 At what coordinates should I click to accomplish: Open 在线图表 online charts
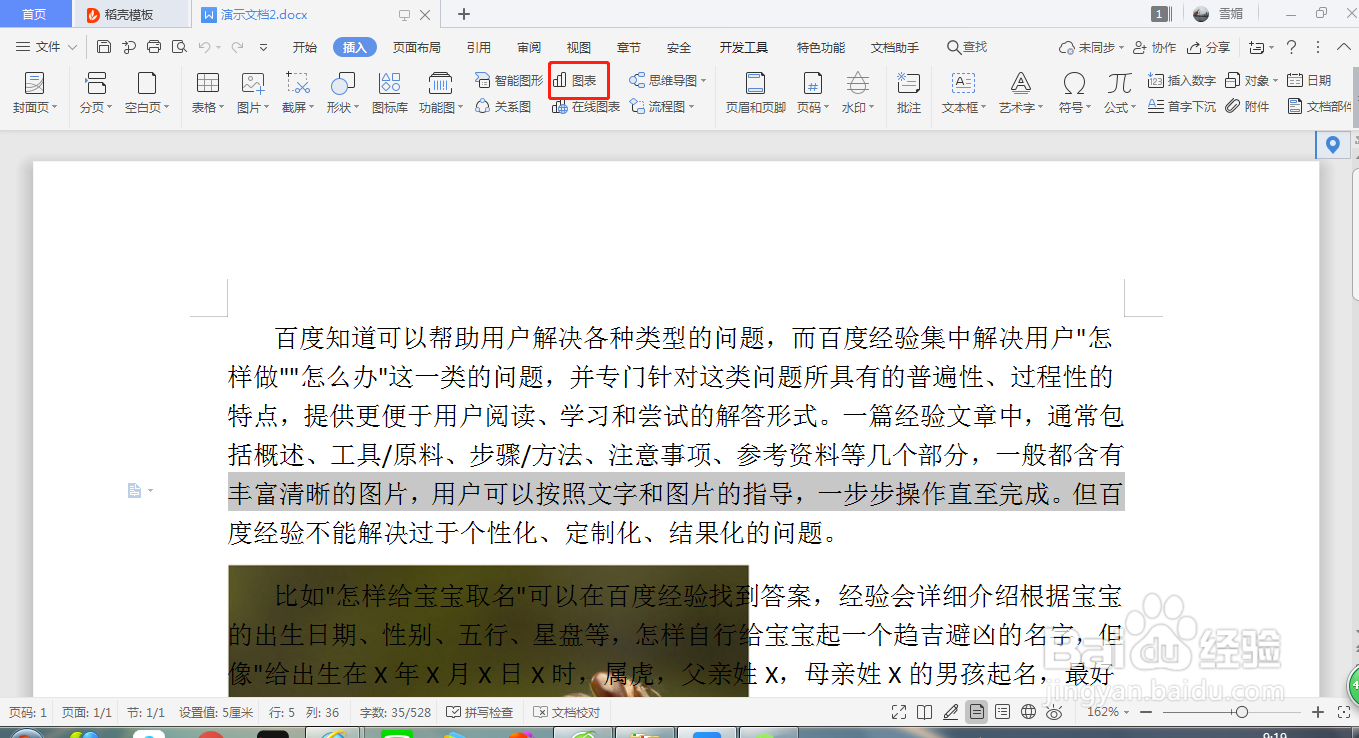pyautogui.click(x=586, y=106)
